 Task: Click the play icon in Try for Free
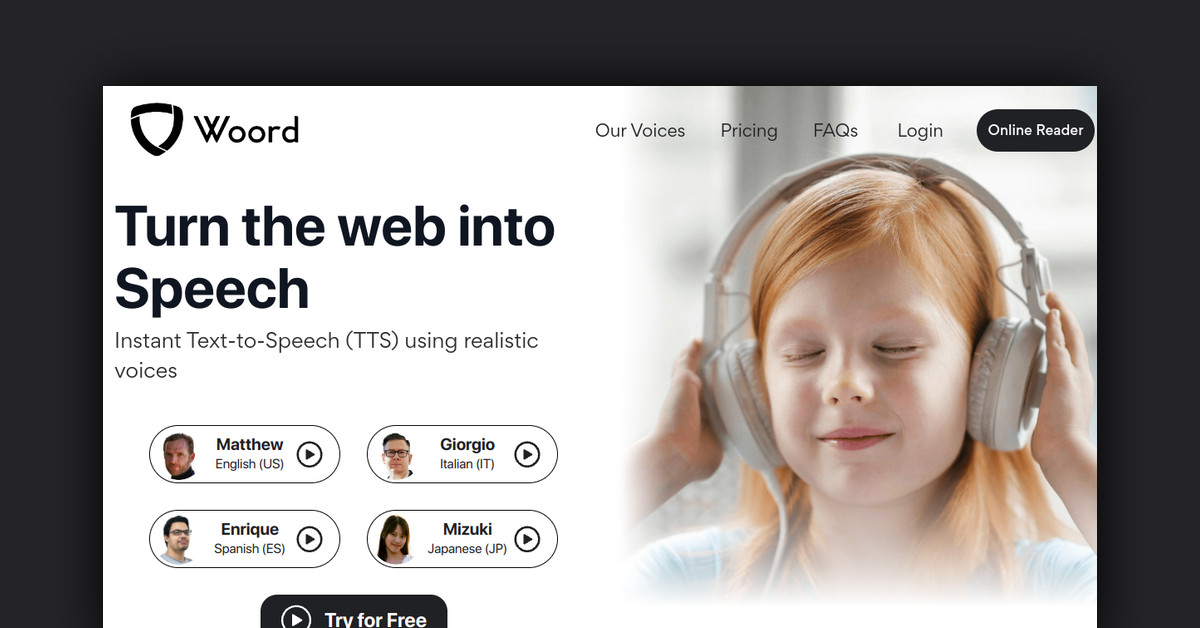(x=295, y=619)
